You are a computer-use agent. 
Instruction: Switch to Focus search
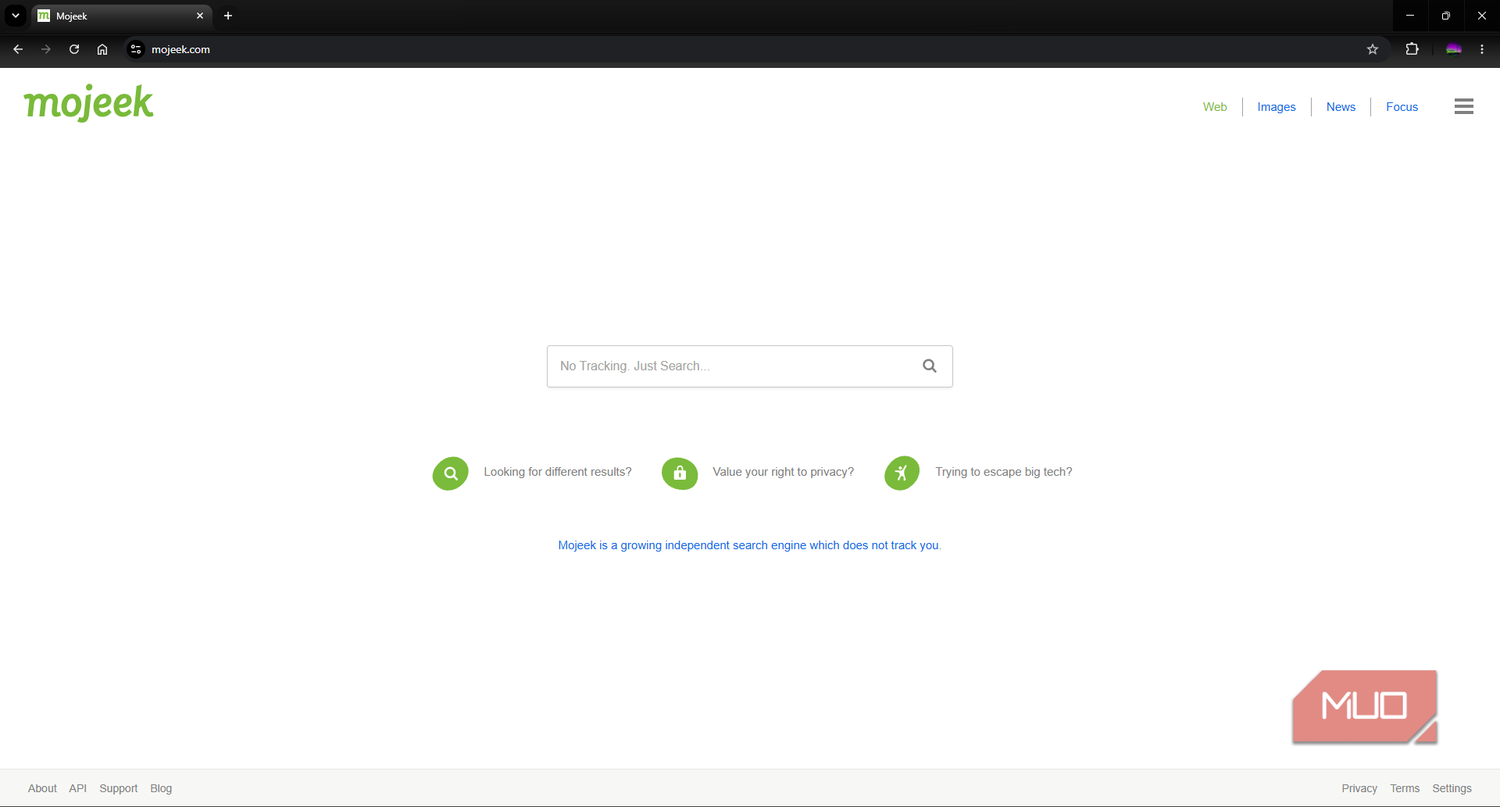pos(1402,107)
